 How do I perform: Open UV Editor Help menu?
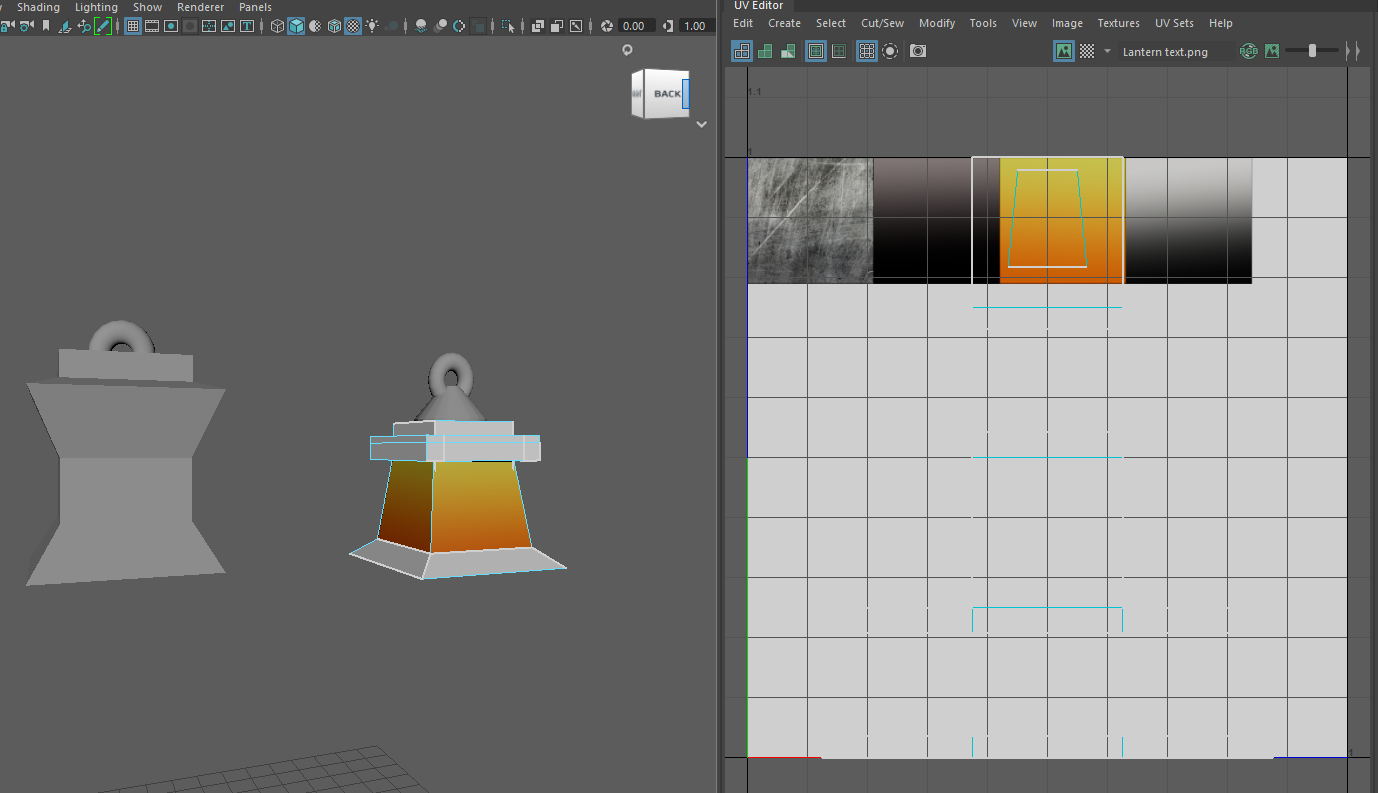point(1220,23)
